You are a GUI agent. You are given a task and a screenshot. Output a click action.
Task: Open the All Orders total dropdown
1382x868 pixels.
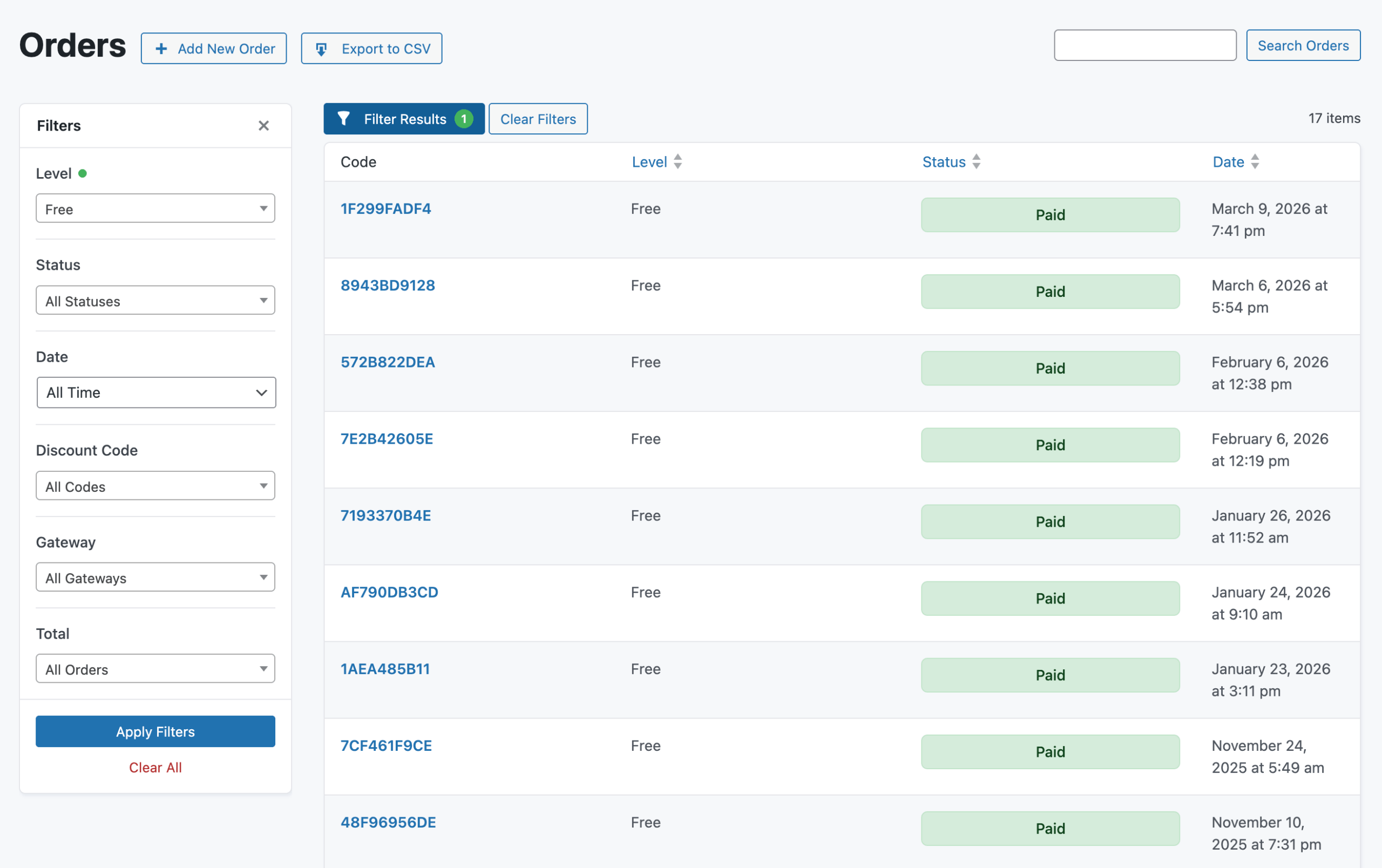point(155,669)
